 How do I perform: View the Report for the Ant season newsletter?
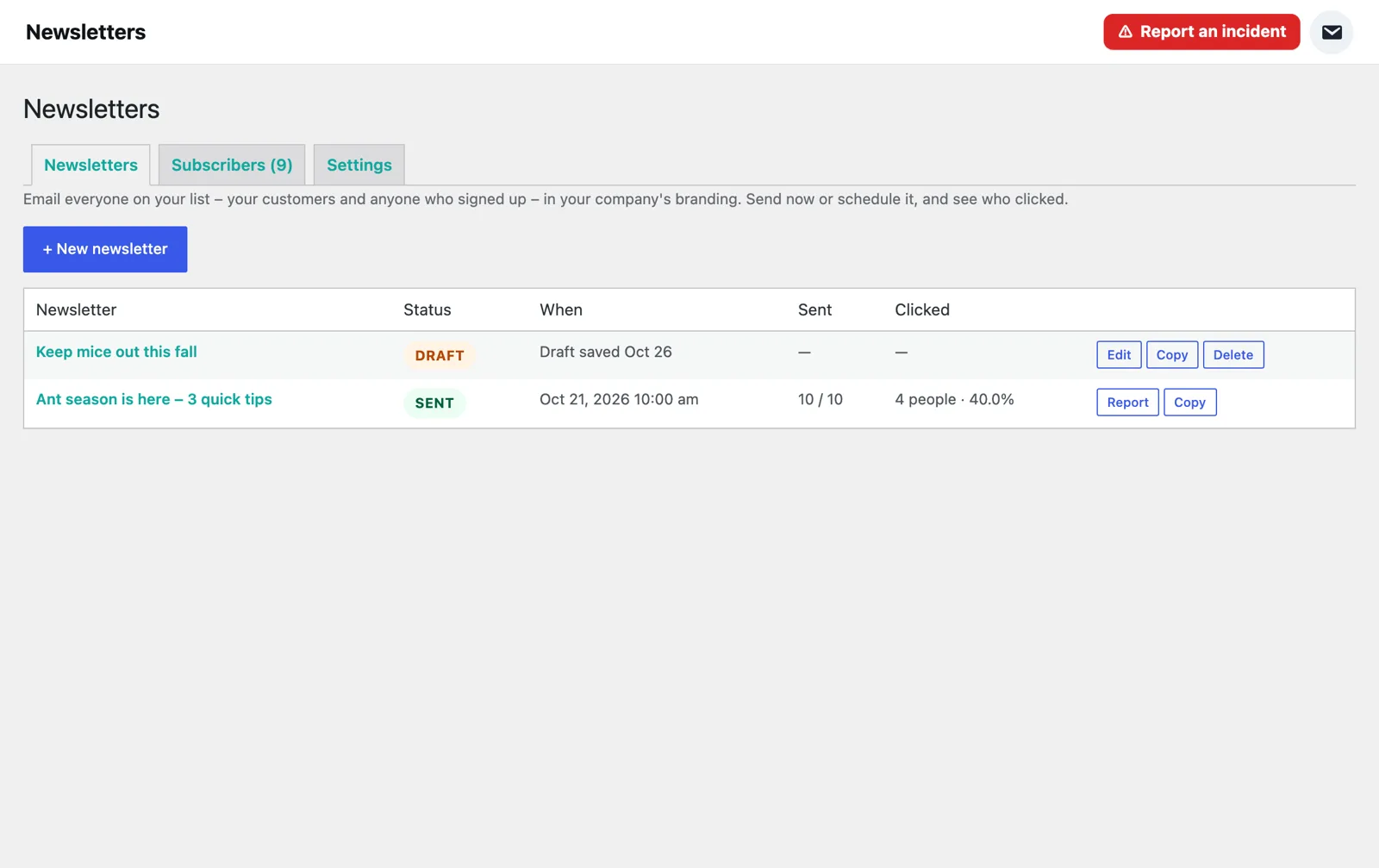coord(1127,402)
